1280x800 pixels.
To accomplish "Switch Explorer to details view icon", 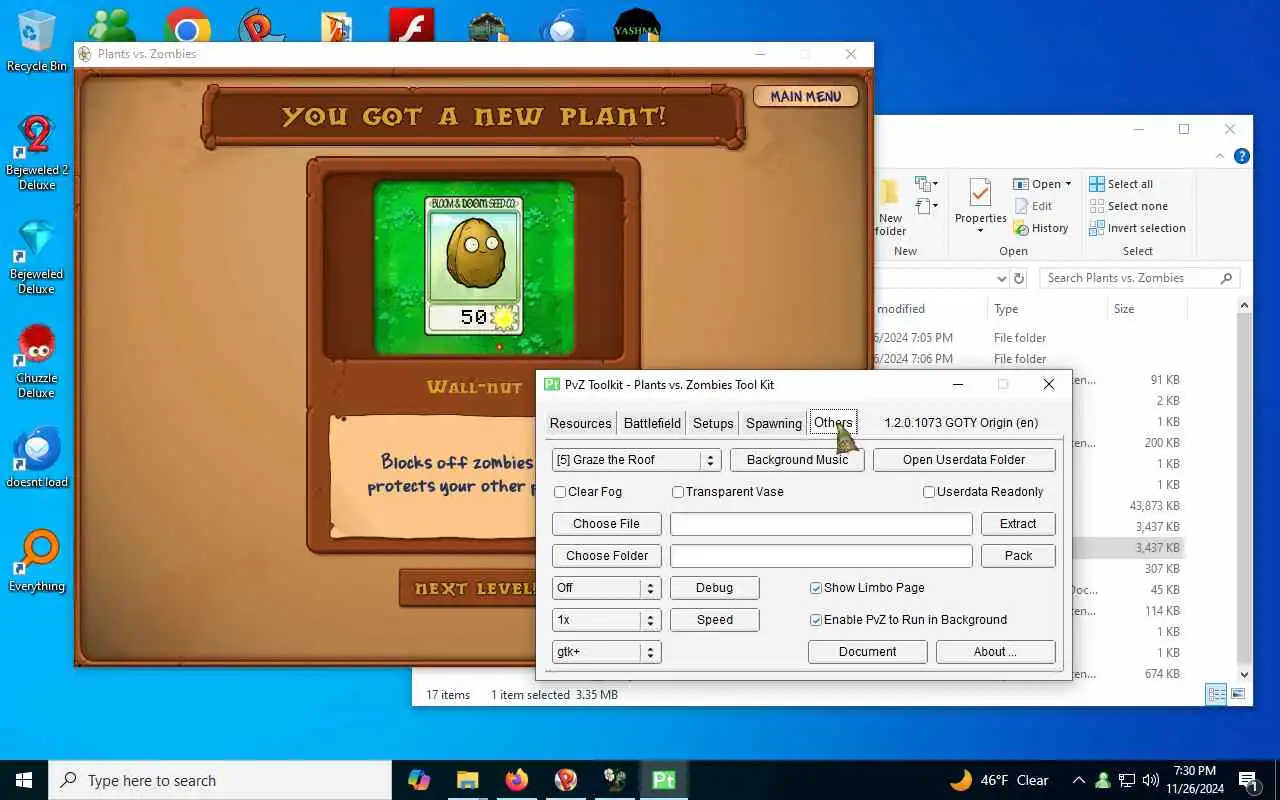I will (x=1216, y=694).
